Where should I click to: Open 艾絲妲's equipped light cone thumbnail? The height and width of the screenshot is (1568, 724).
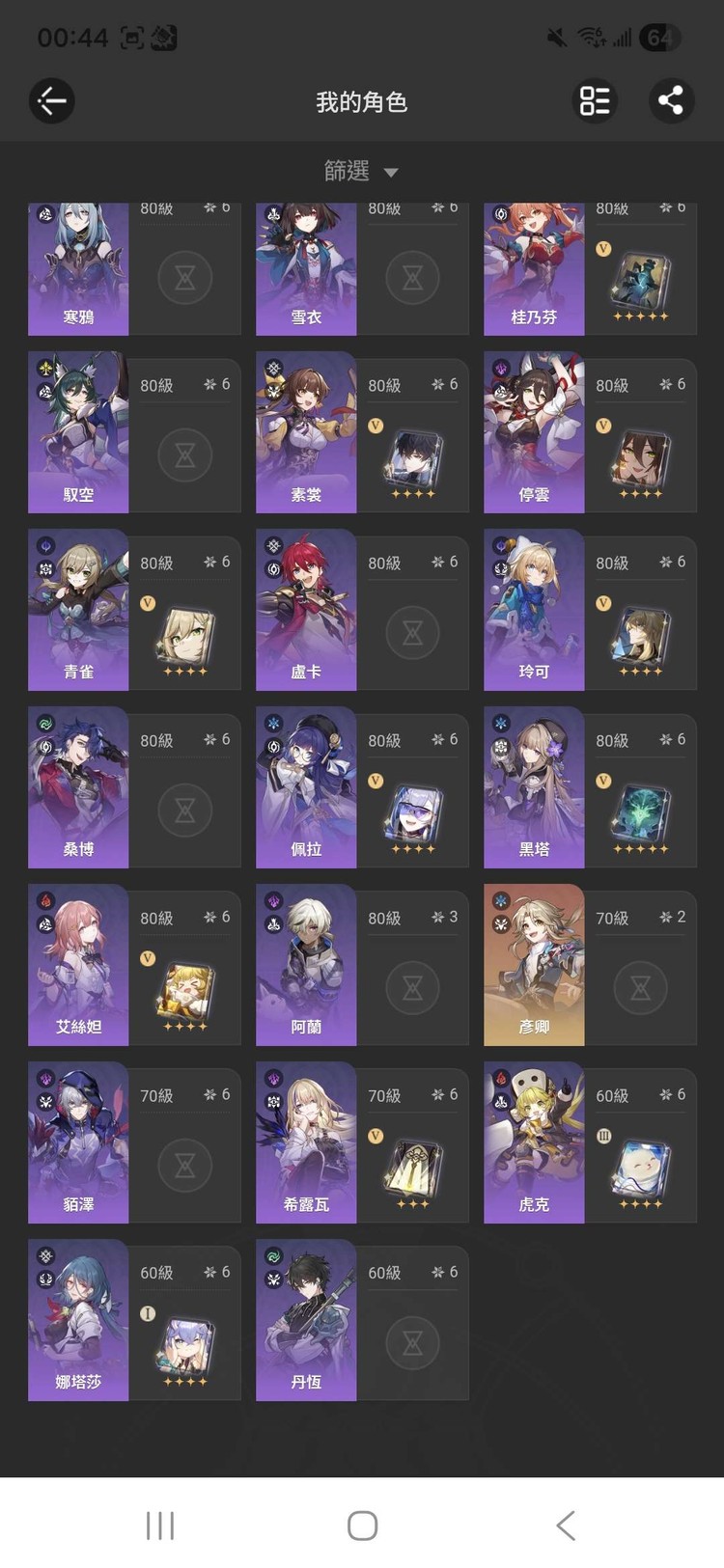[185, 991]
